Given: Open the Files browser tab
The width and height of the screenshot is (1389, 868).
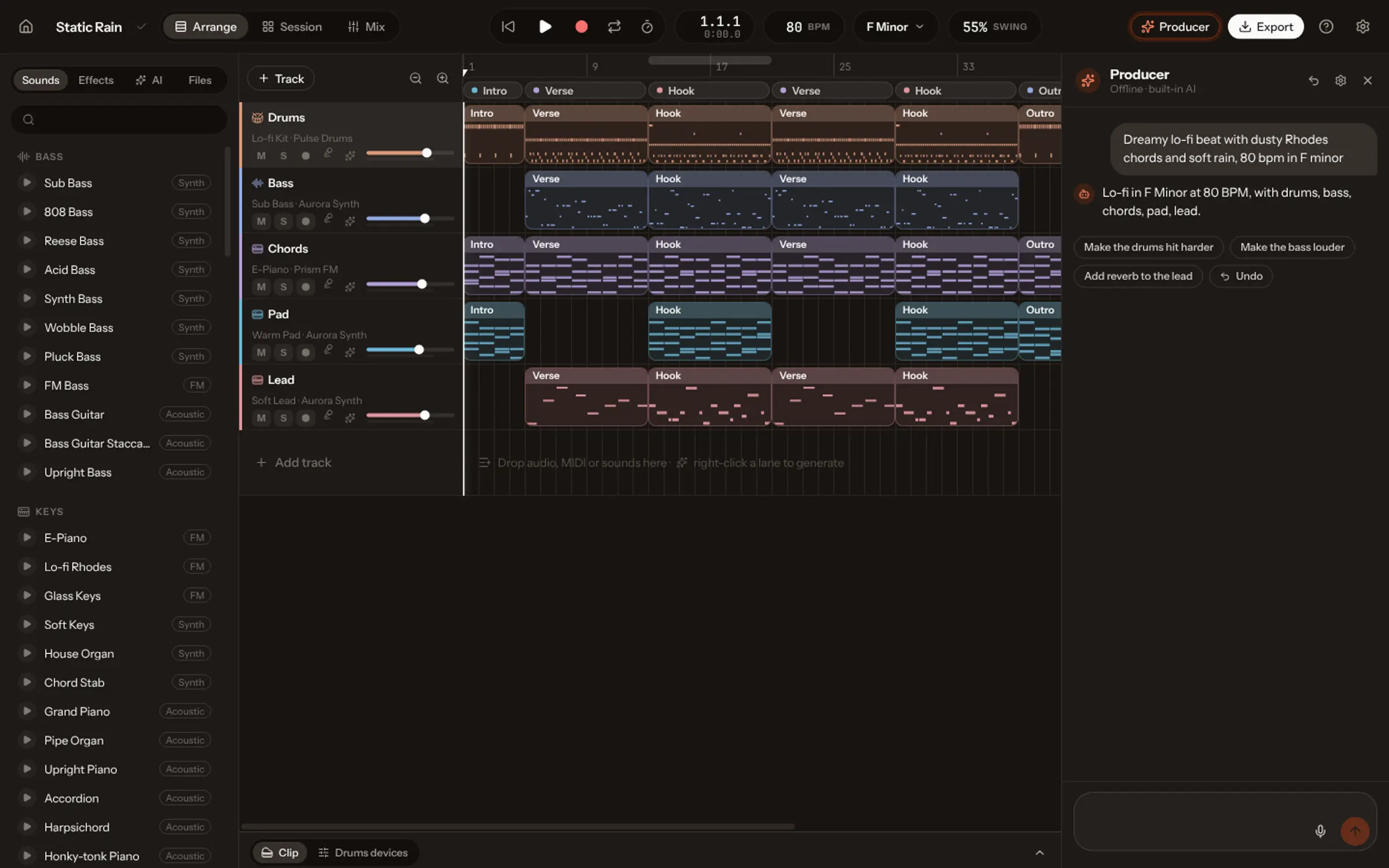Looking at the screenshot, I should 200,80.
